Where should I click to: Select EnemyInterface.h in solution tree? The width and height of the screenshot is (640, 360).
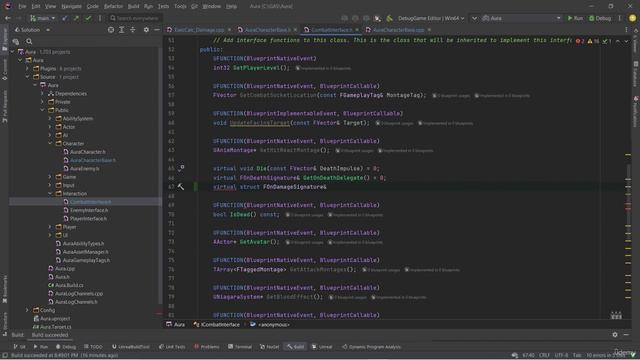click(x=89, y=210)
